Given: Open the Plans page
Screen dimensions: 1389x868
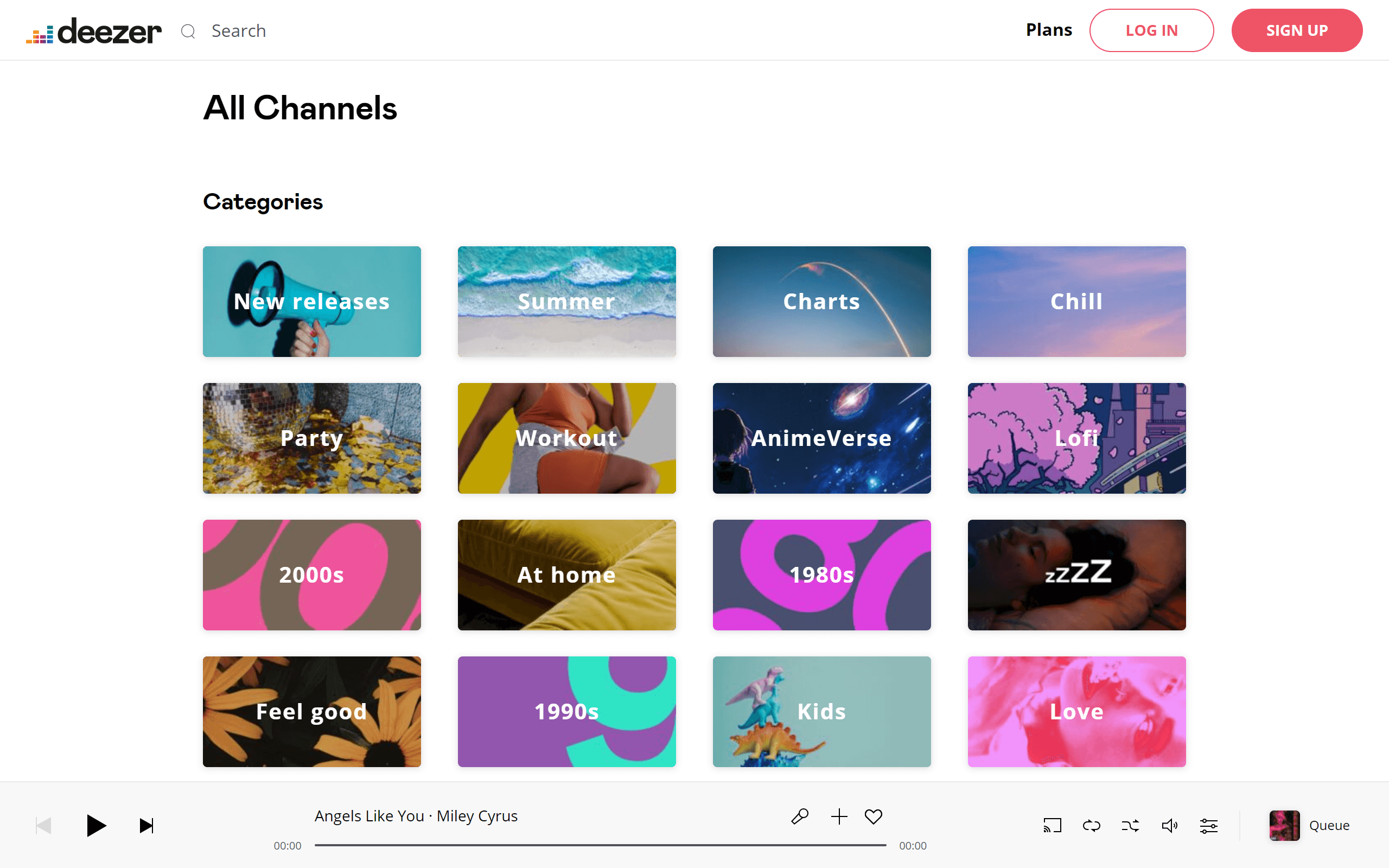Looking at the screenshot, I should click(1049, 30).
